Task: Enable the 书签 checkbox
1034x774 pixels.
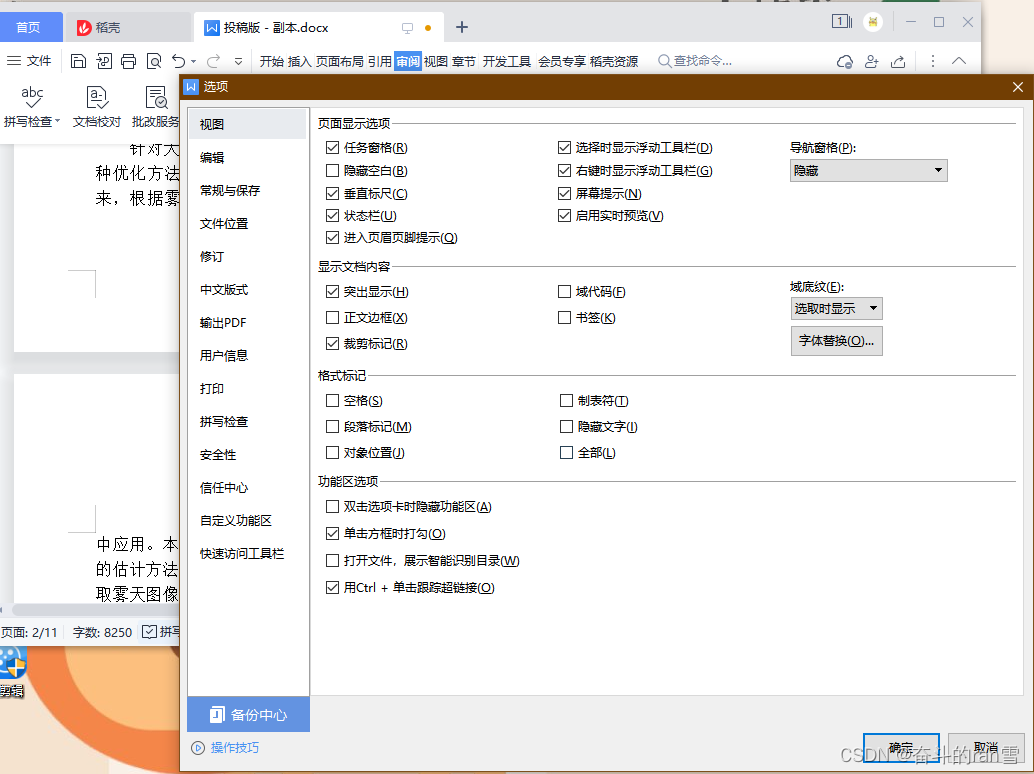Action: [564, 318]
